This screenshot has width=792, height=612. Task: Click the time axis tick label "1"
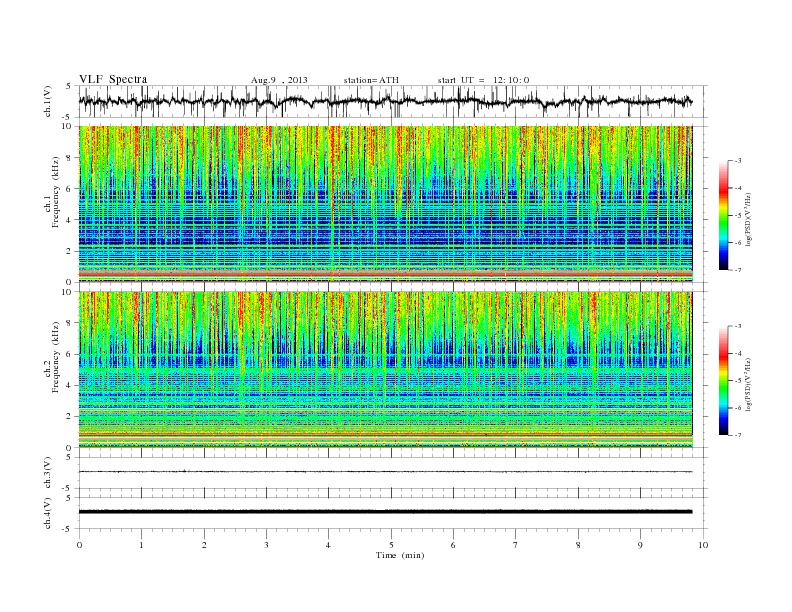pos(142,545)
